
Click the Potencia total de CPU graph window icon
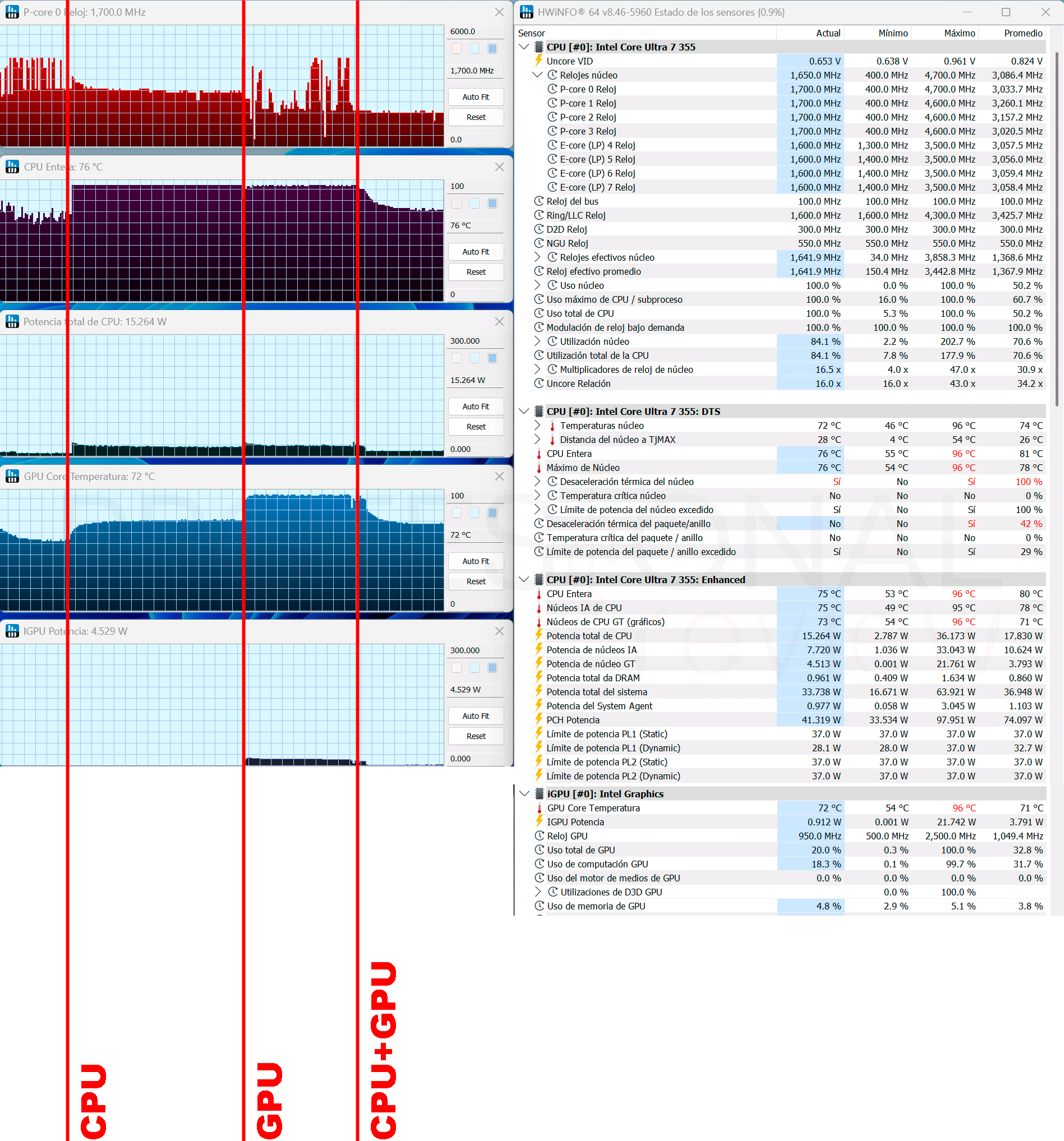(x=12, y=321)
